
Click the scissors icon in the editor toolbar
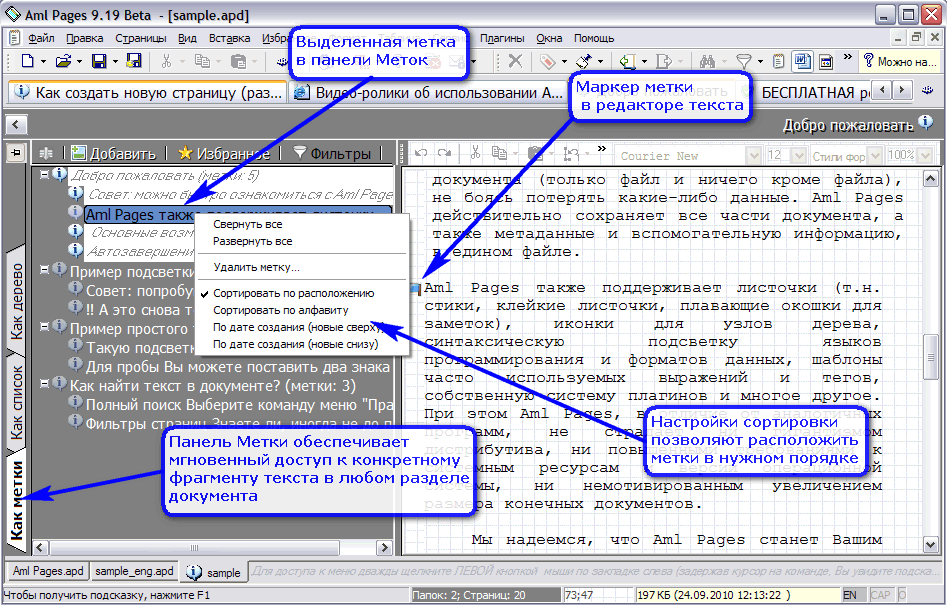click(x=475, y=153)
